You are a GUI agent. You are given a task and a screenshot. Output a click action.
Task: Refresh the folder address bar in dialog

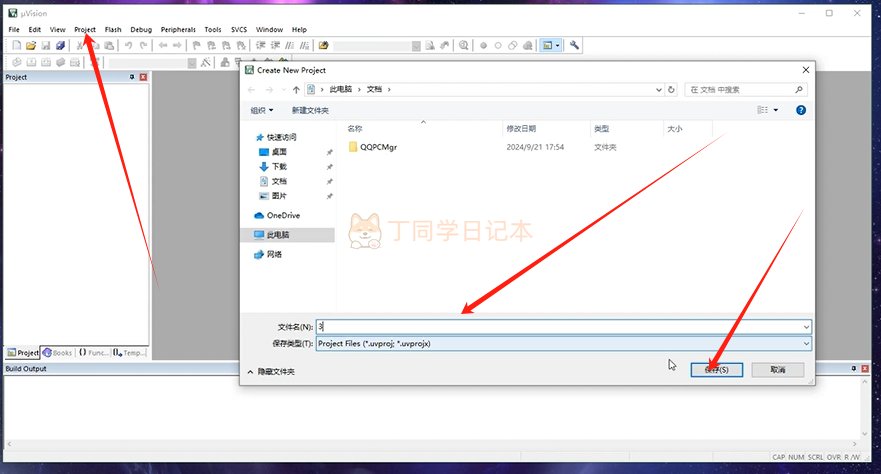(x=671, y=89)
